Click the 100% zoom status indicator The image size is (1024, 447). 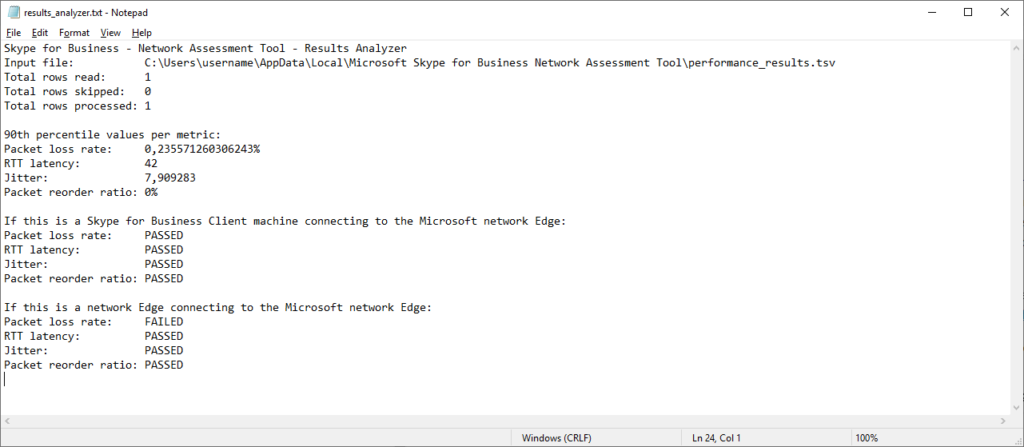[x=866, y=438]
